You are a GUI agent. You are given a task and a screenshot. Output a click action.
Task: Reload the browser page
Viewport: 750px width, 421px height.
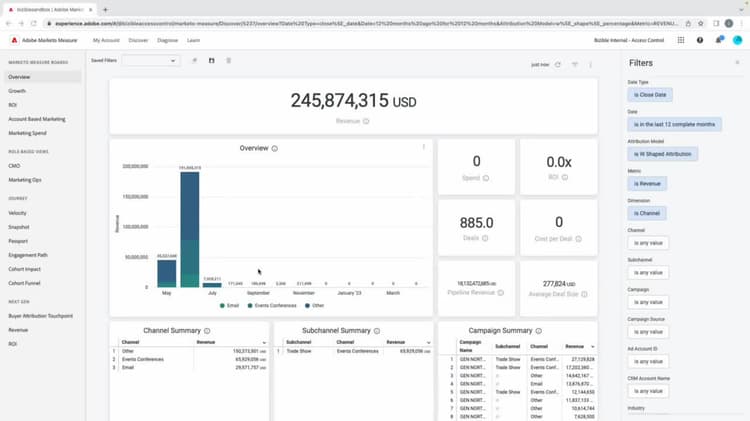coord(33,23)
